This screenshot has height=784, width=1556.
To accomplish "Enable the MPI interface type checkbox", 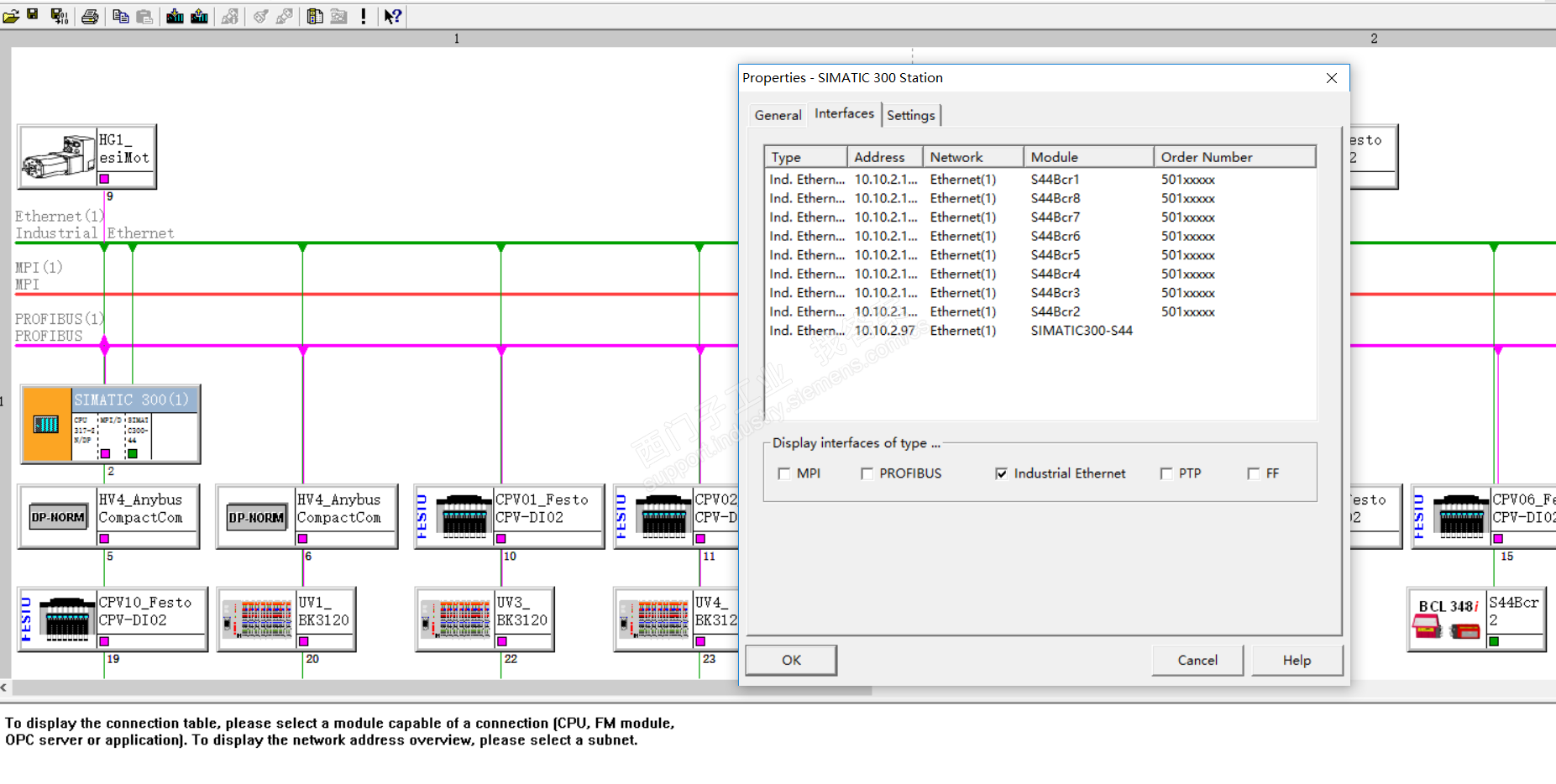I will pyautogui.click(x=784, y=473).
